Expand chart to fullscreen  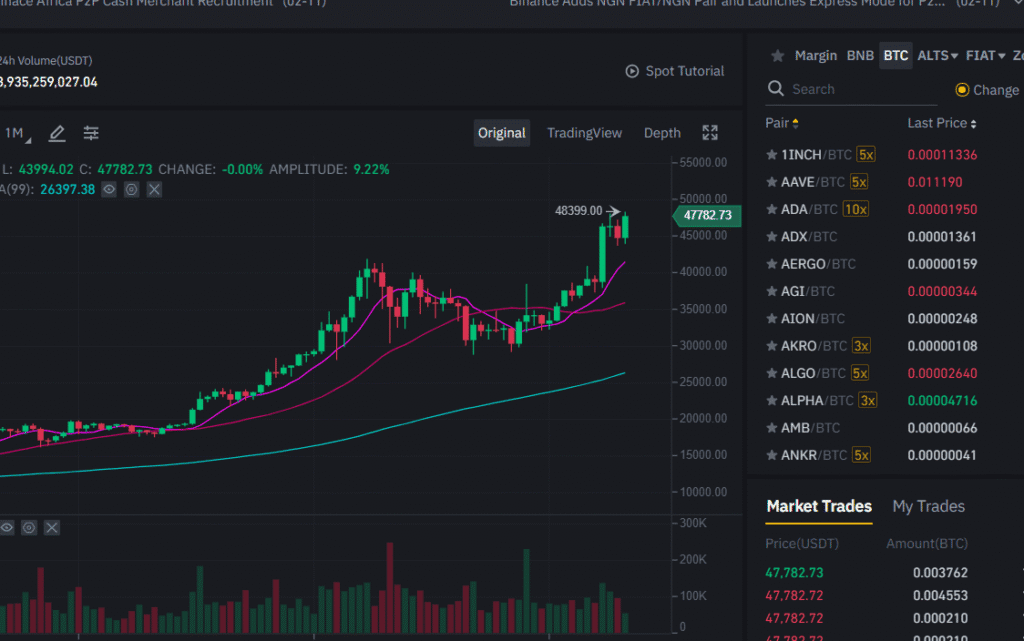pos(710,132)
